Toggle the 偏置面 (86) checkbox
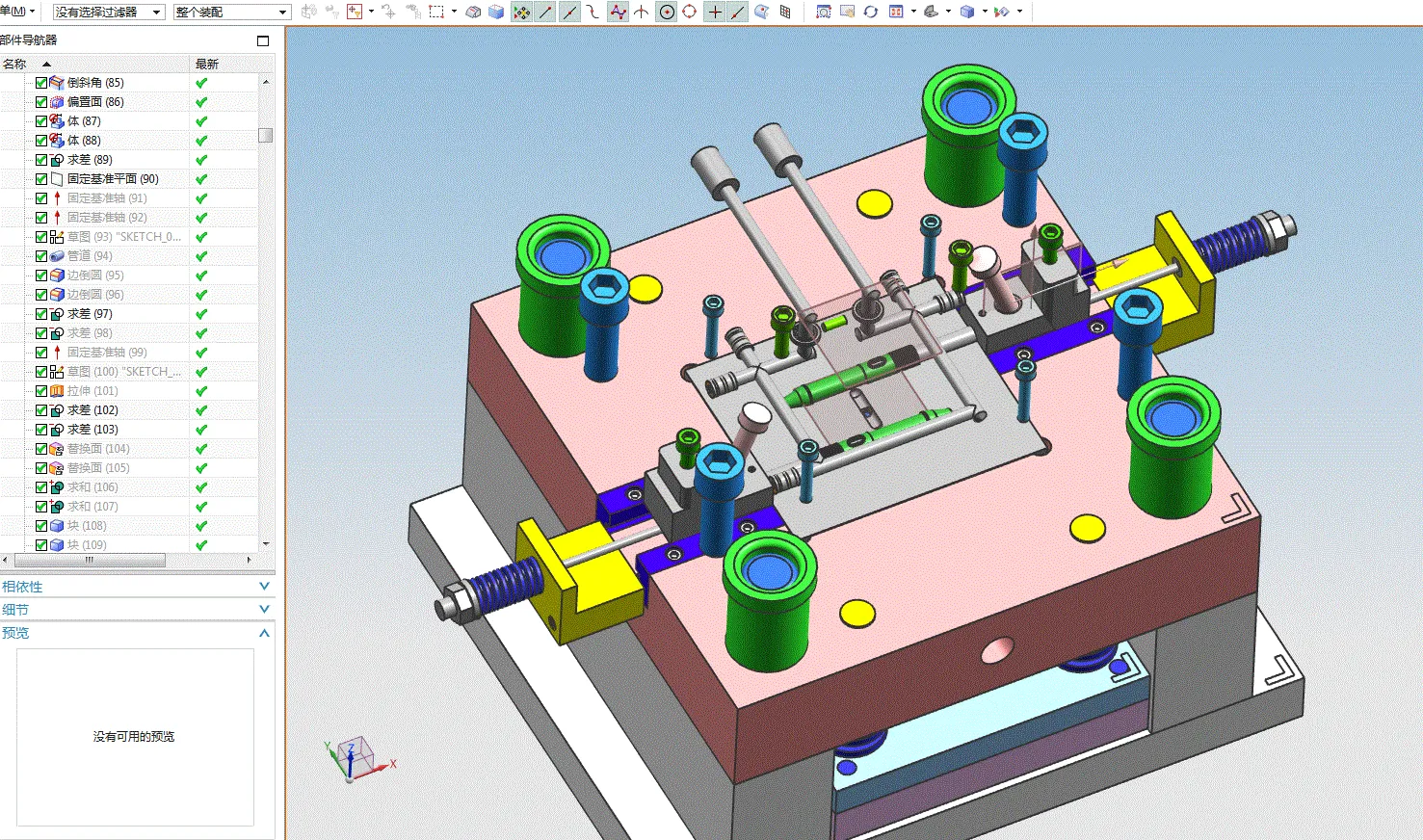 [x=41, y=102]
